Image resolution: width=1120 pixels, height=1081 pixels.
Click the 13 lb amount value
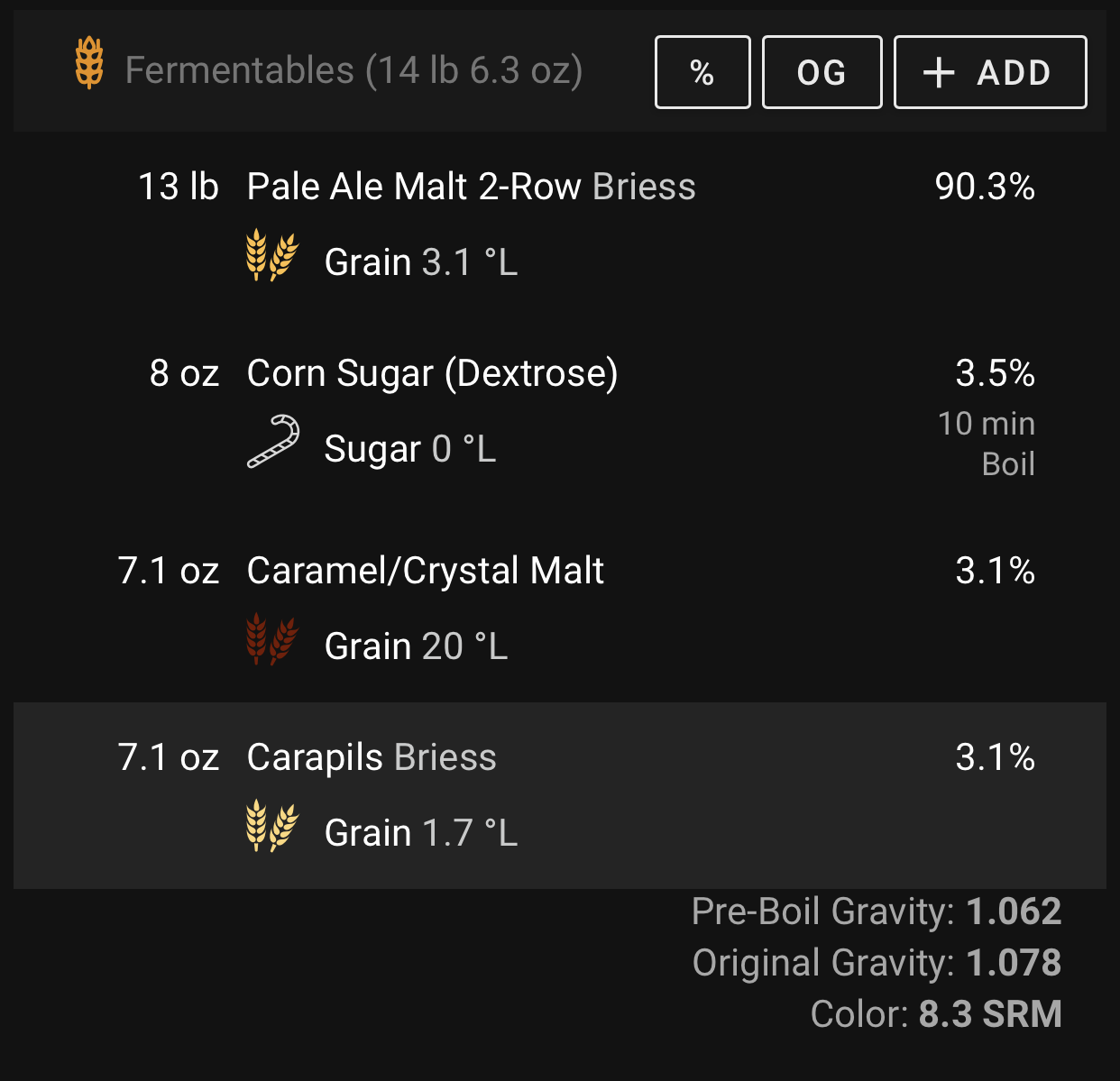[x=179, y=187]
